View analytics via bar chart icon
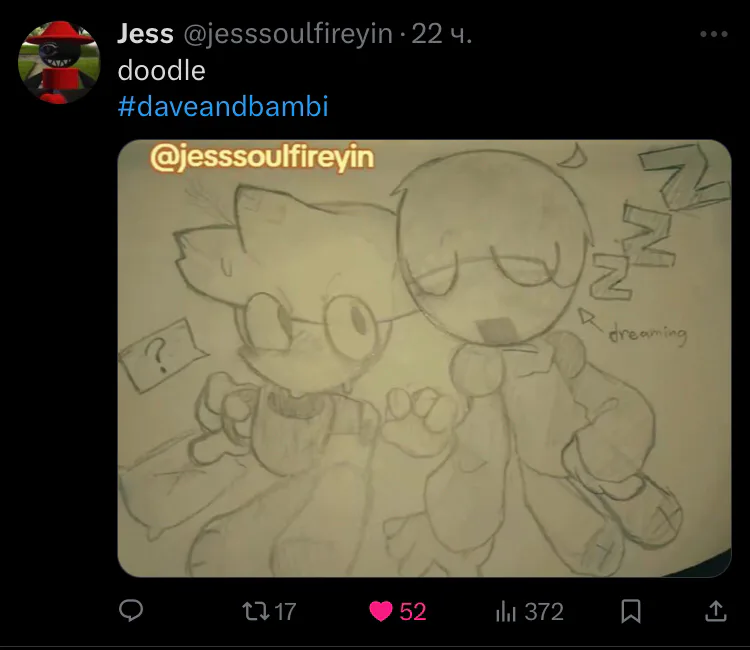Image resolution: width=750 pixels, height=650 pixels. tap(506, 611)
